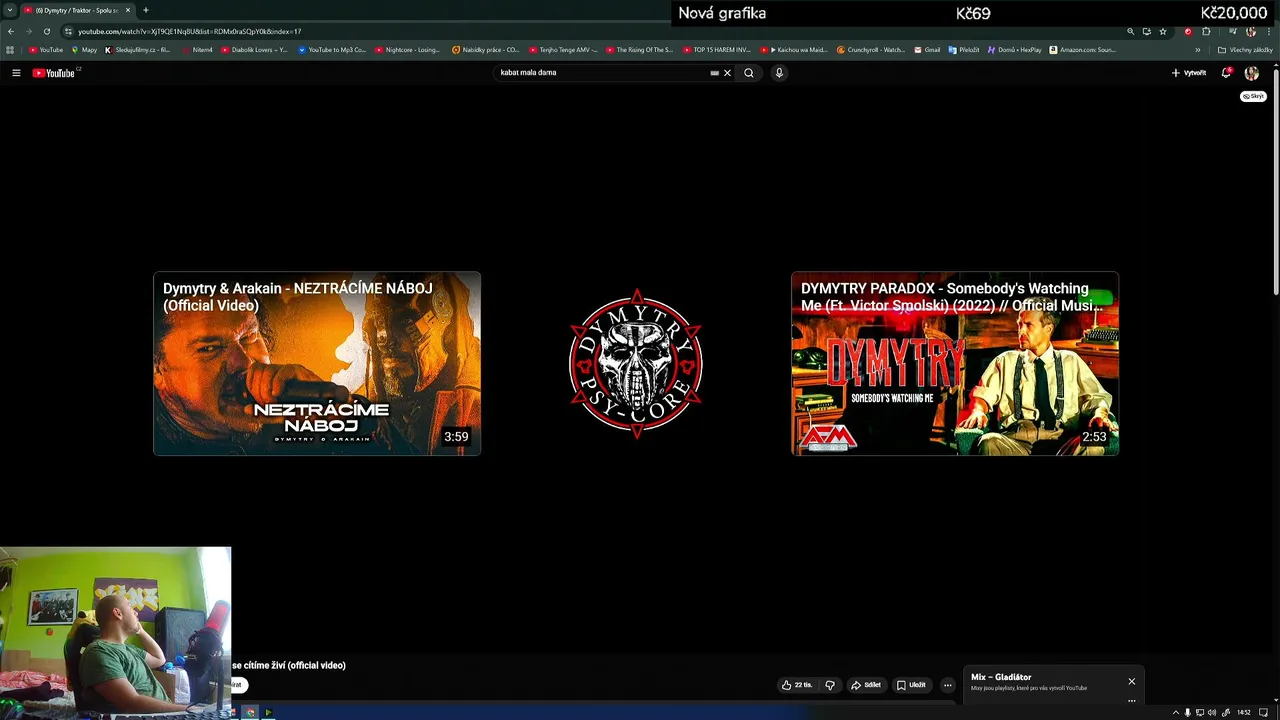Click the YouTube logo home link
Screen dimensions: 1280x720
pos(54,73)
